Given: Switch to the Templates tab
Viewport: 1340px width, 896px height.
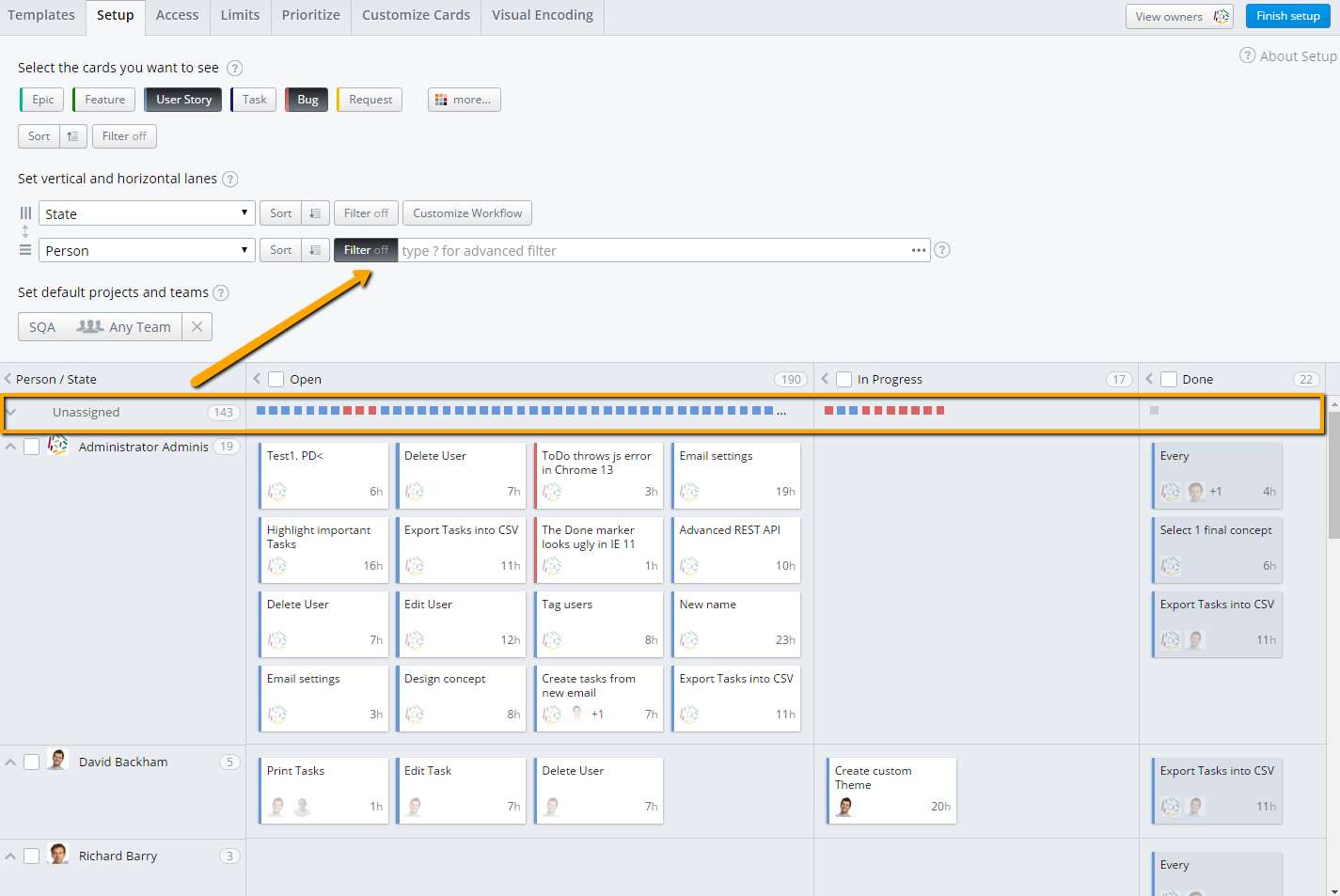Looking at the screenshot, I should [x=41, y=15].
